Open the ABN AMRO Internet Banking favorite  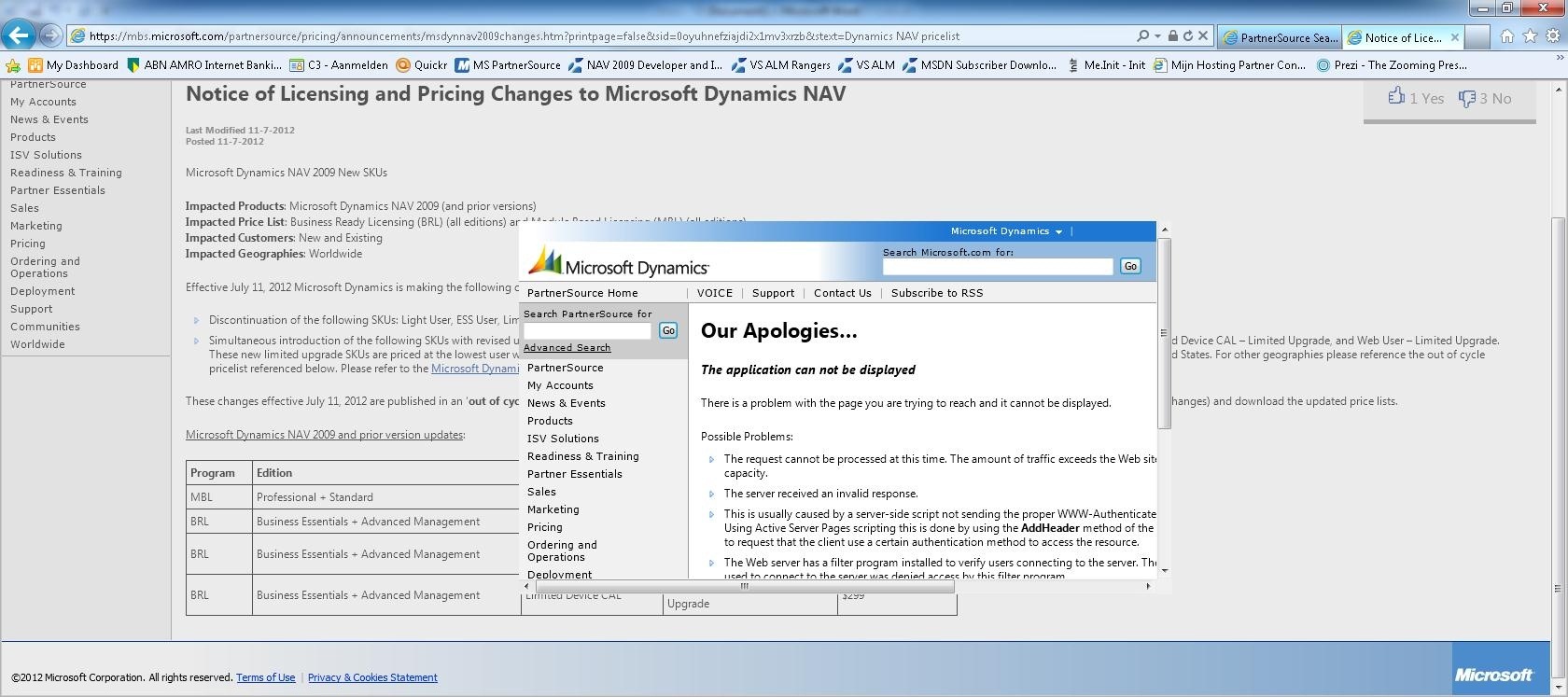click(204, 65)
